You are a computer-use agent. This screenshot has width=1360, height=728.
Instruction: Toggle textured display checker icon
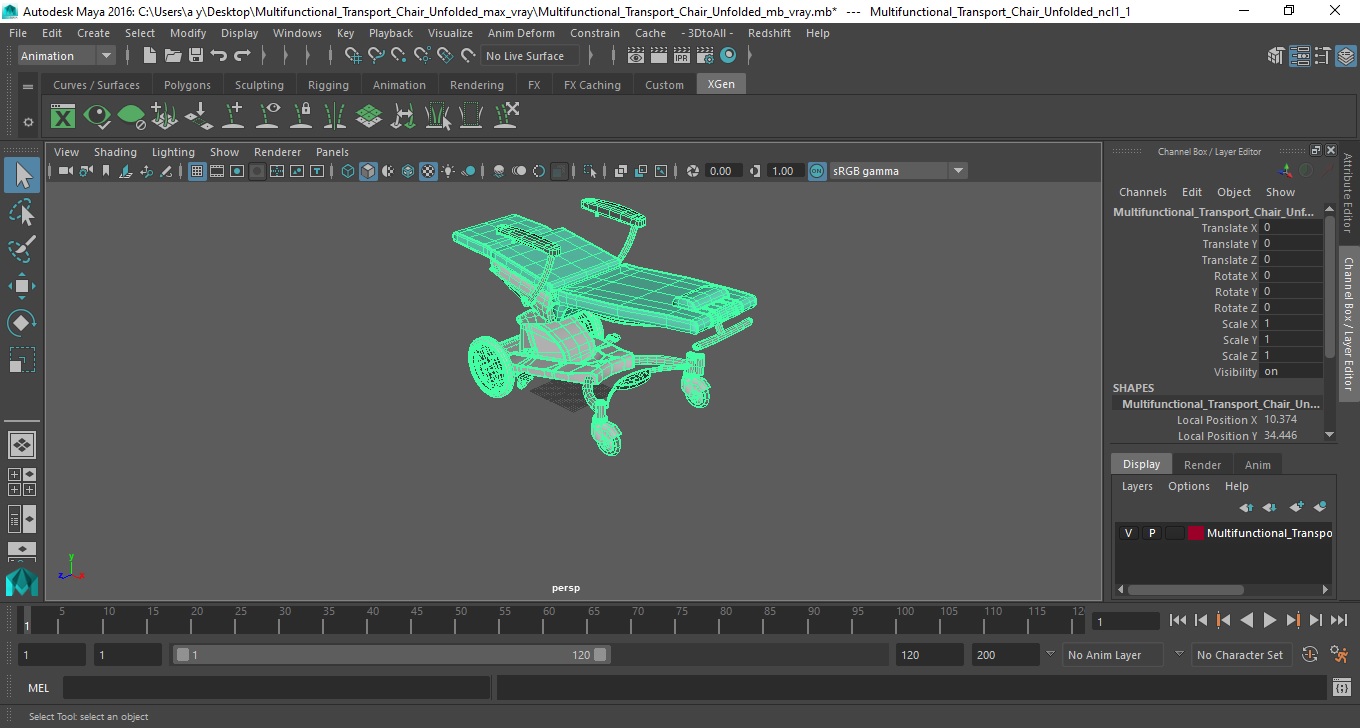click(x=428, y=171)
